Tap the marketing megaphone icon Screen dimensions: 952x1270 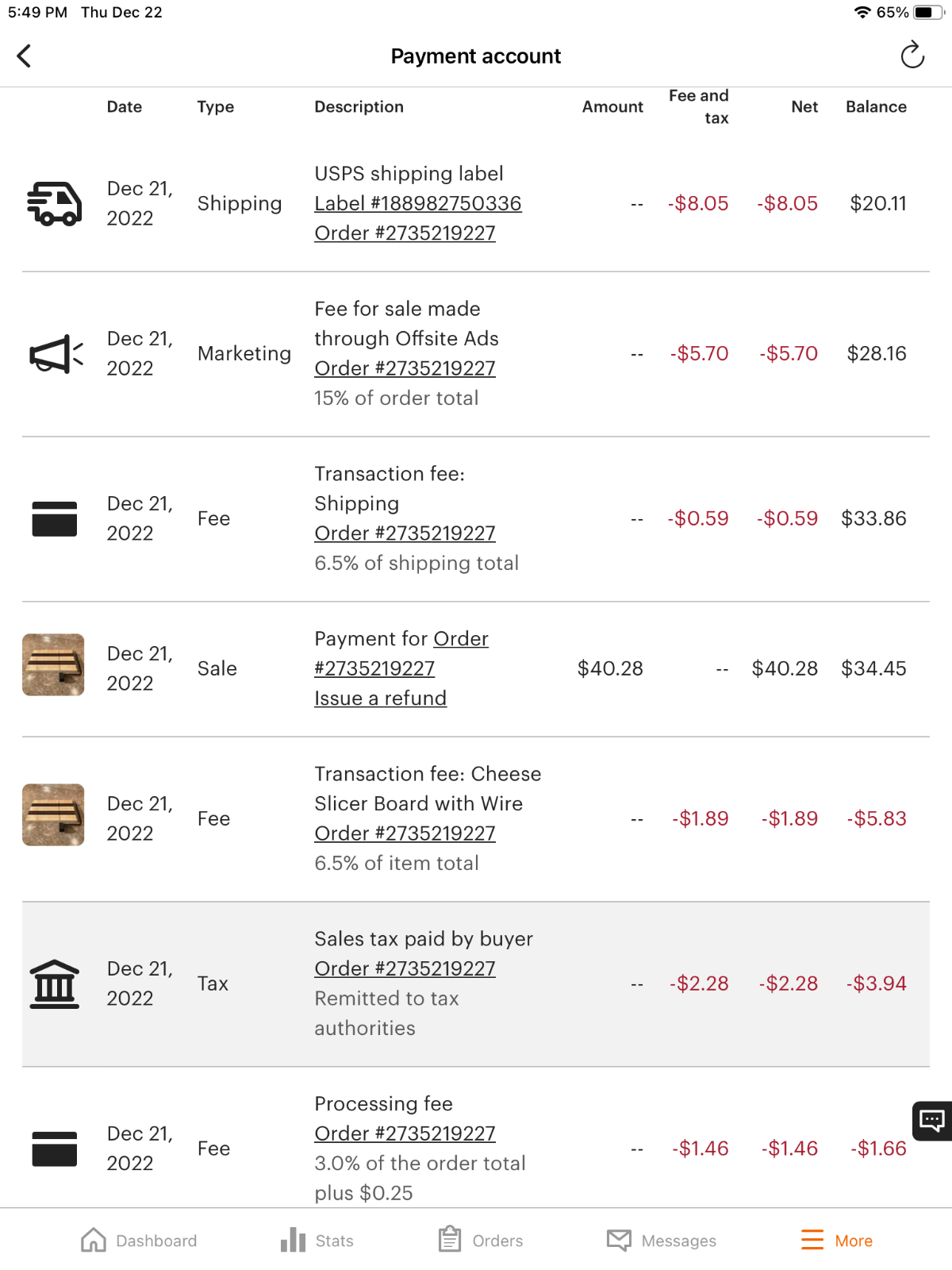tap(56, 354)
